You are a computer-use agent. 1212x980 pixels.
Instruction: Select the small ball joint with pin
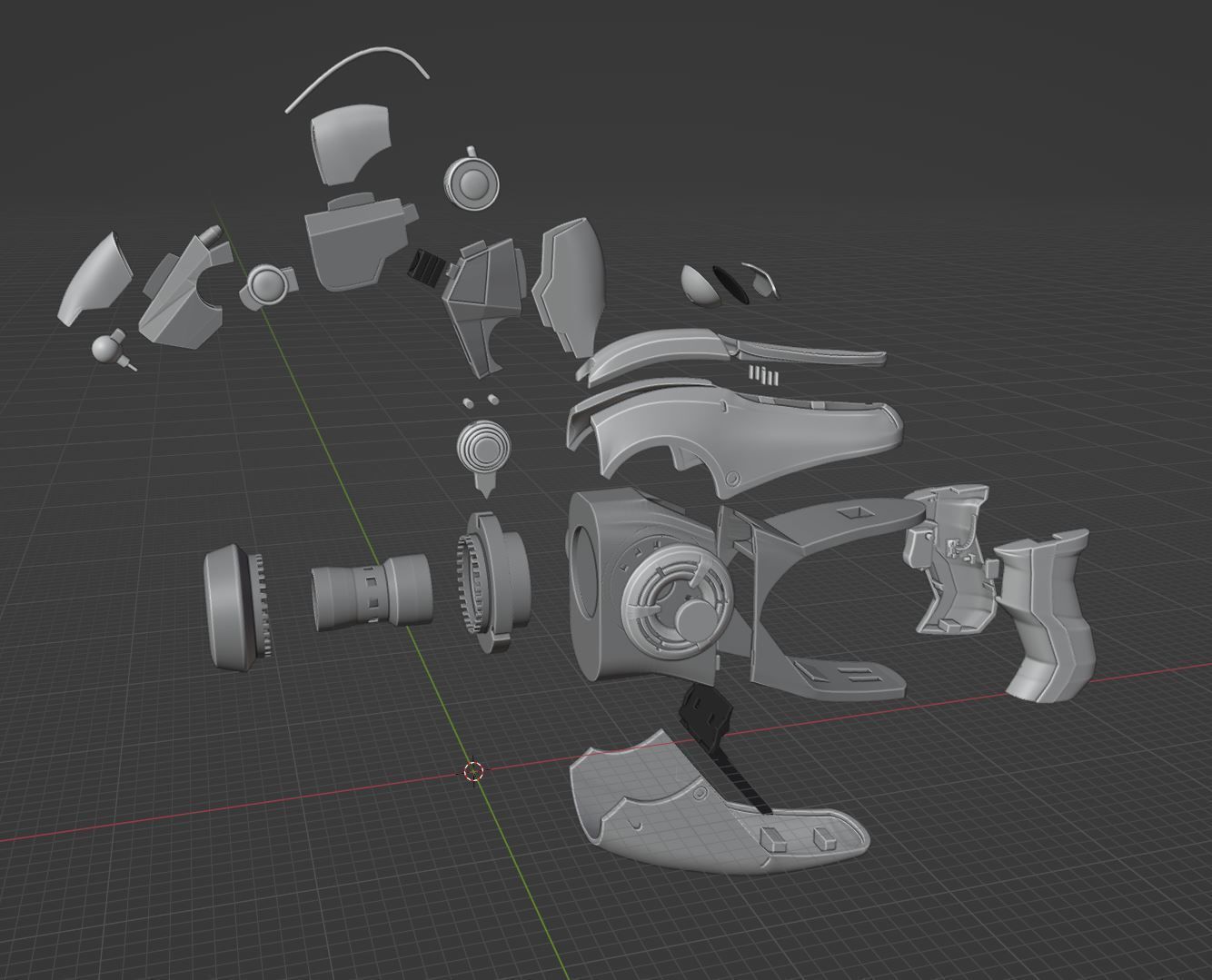click(114, 349)
